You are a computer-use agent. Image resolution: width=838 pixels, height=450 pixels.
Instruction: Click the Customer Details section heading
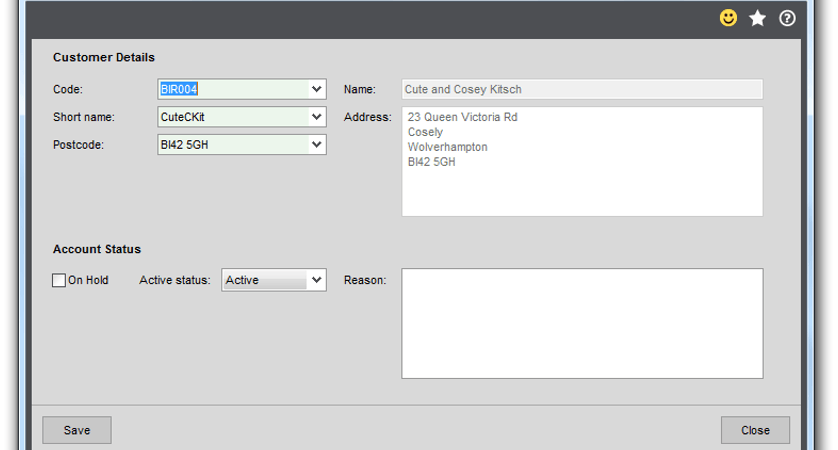point(104,57)
